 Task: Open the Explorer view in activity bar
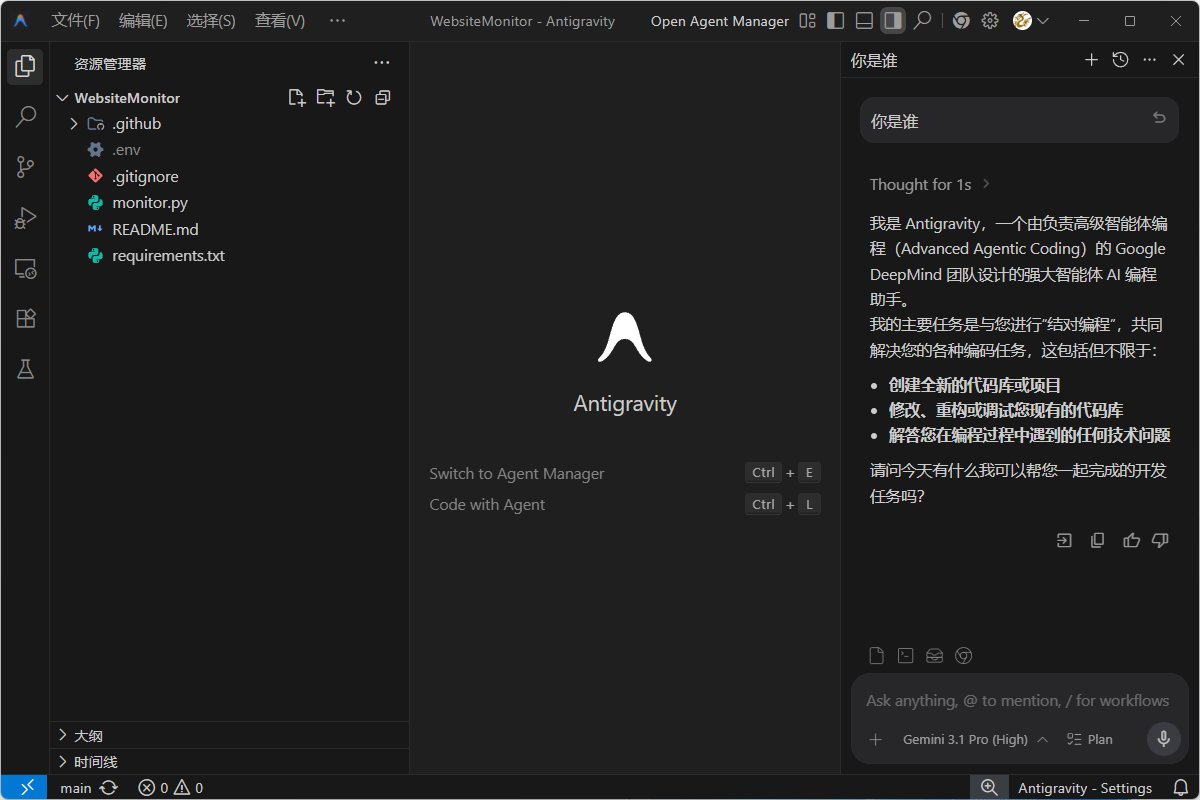(26, 68)
